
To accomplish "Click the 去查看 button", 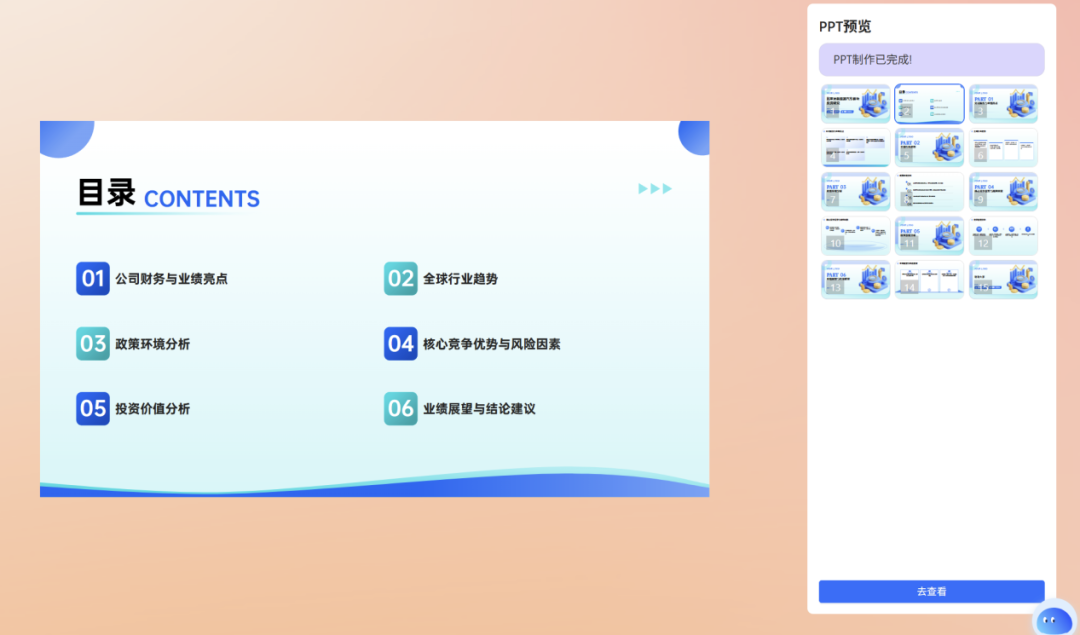I will (x=930, y=591).
